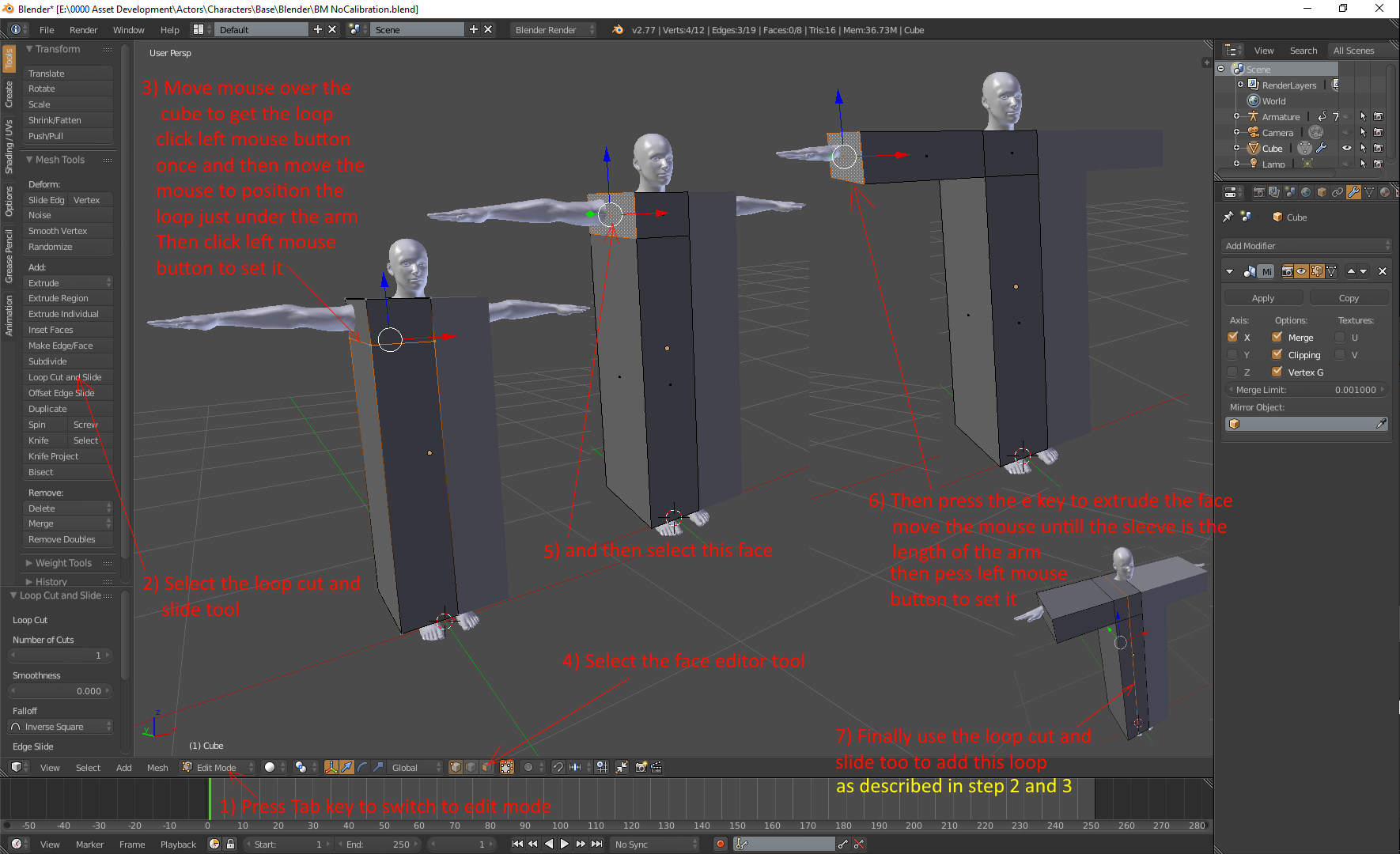Toggle limit selection to visible icon
This screenshot has width=1400, height=854.
coord(507,767)
